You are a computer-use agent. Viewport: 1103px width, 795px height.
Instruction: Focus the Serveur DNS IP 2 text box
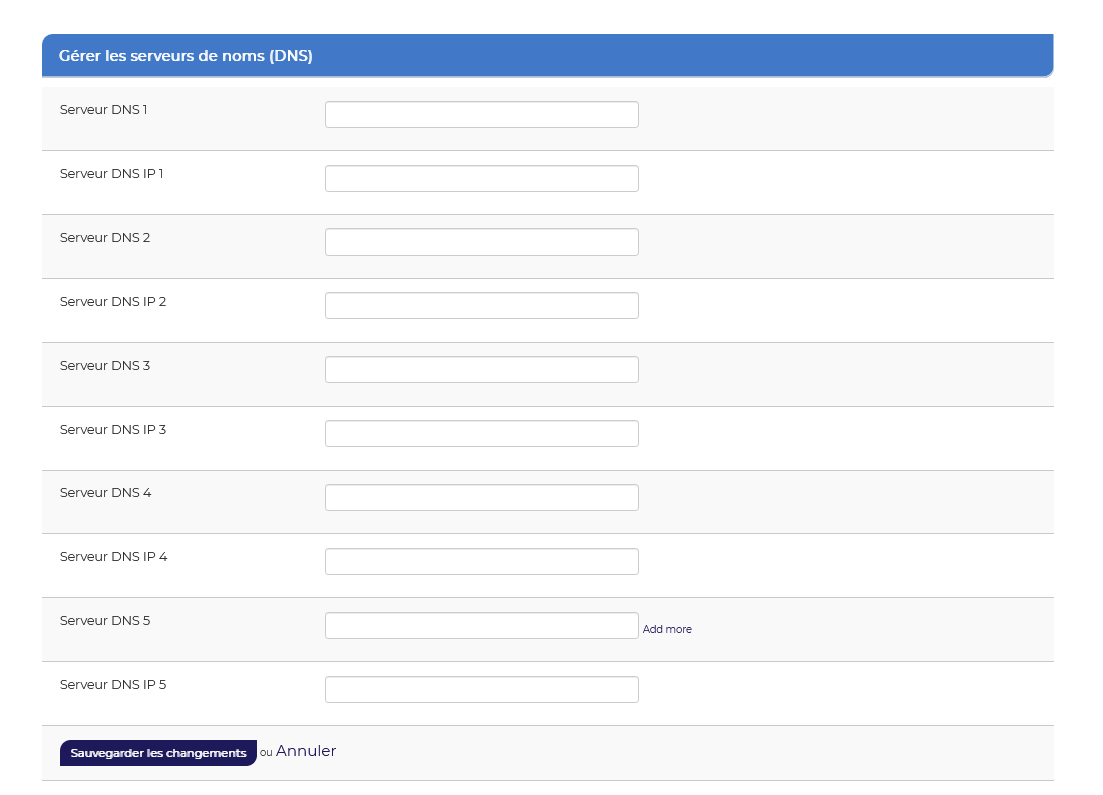click(482, 306)
